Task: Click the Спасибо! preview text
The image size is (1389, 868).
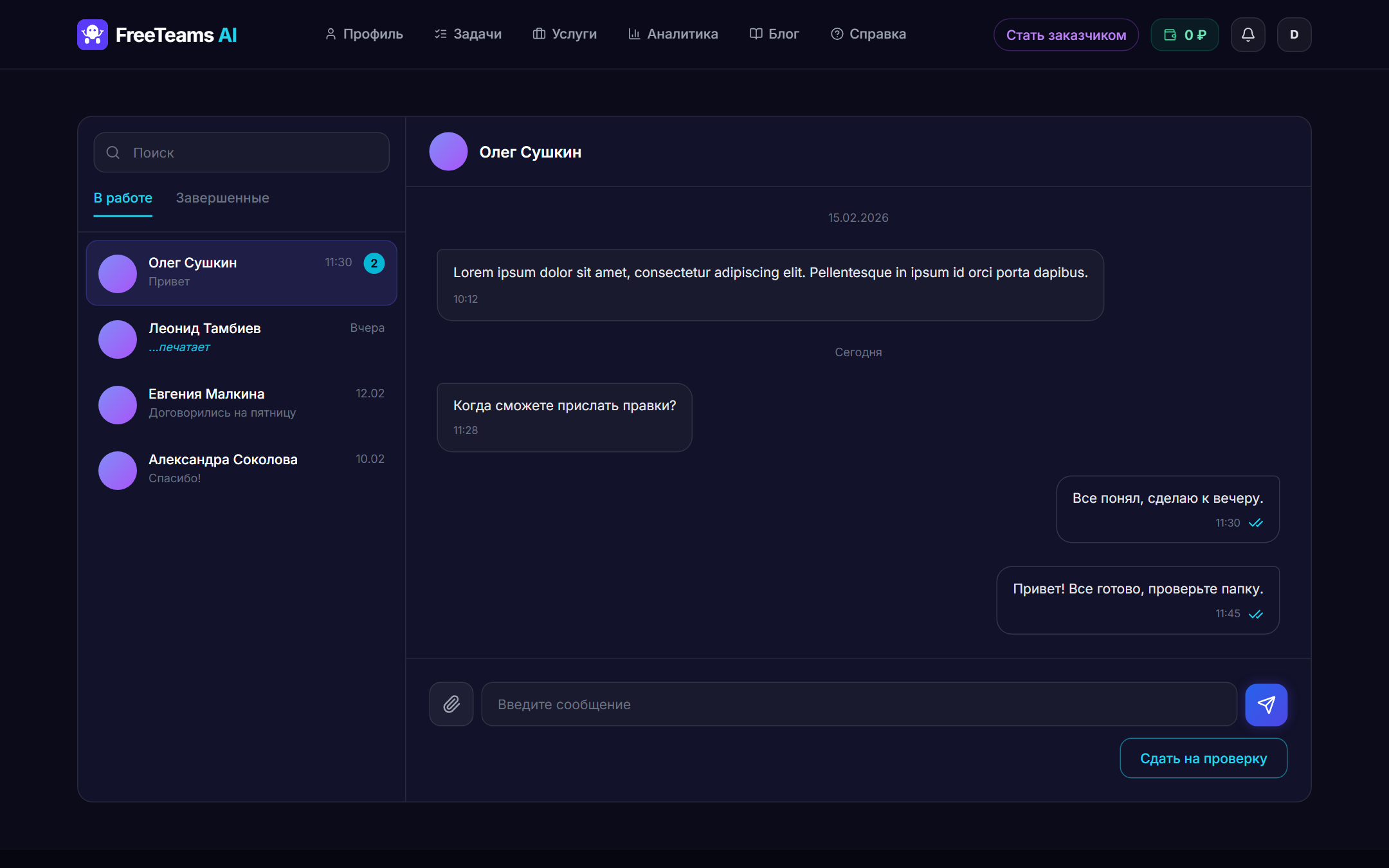Action: (175, 478)
